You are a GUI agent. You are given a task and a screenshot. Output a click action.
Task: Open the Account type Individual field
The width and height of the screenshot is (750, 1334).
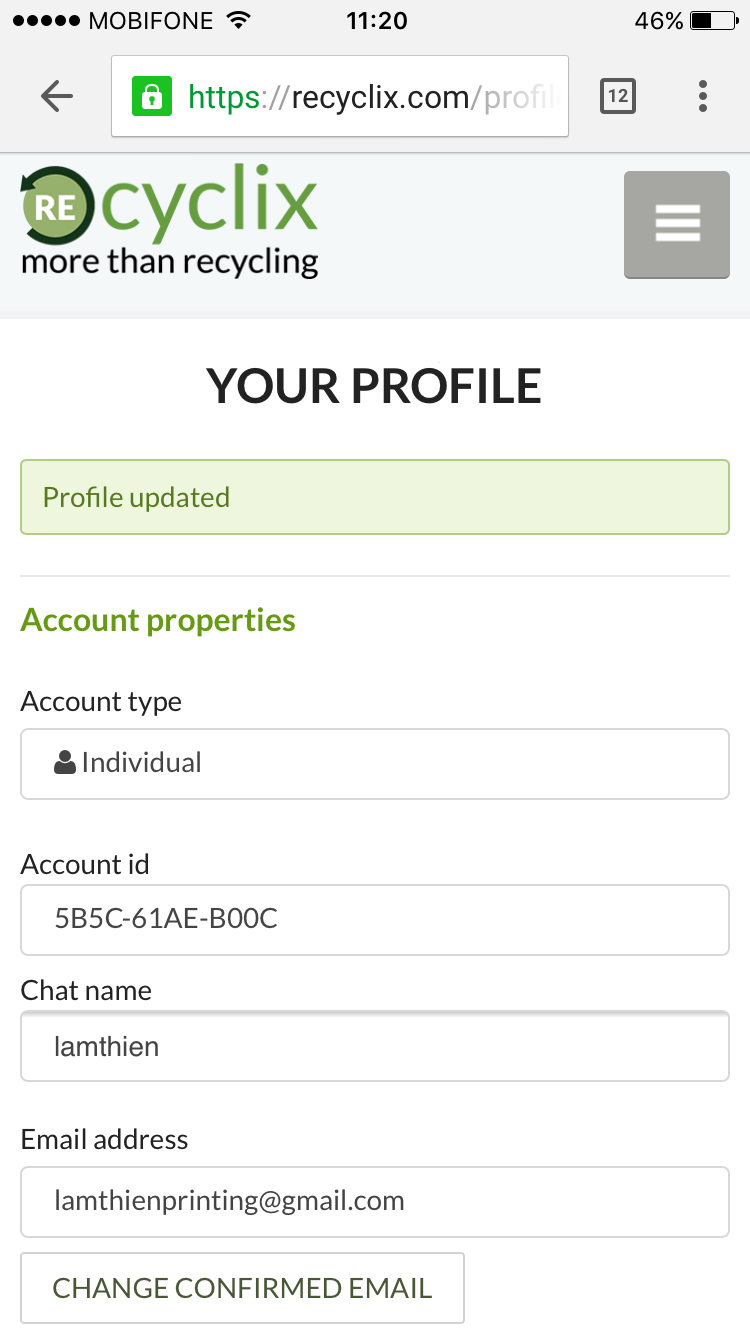pyautogui.click(x=374, y=764)
